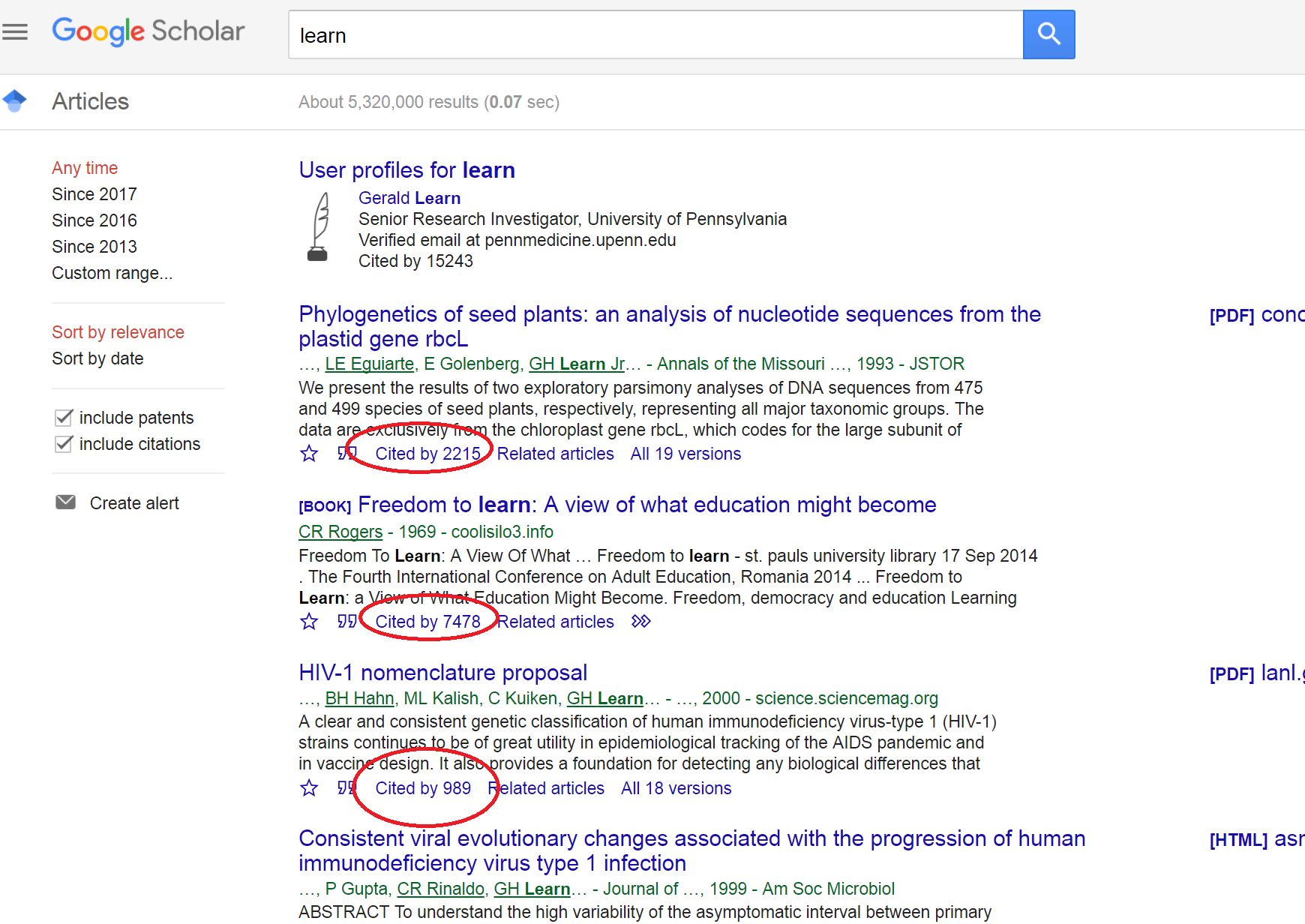This screenshot has width=1305, height=924.
Task: Open author CR Rinaldo's profile
Action: click(x=440, y=889)
